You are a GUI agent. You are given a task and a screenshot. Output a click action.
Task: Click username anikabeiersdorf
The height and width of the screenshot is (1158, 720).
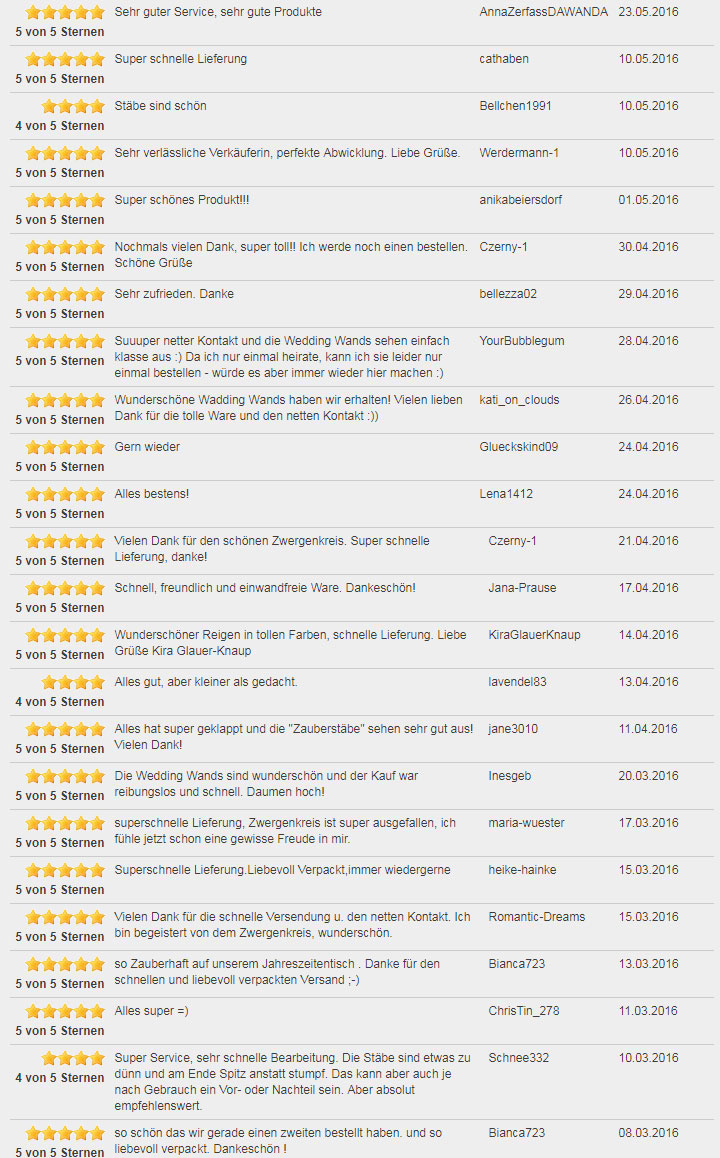[x=521, y=200]
